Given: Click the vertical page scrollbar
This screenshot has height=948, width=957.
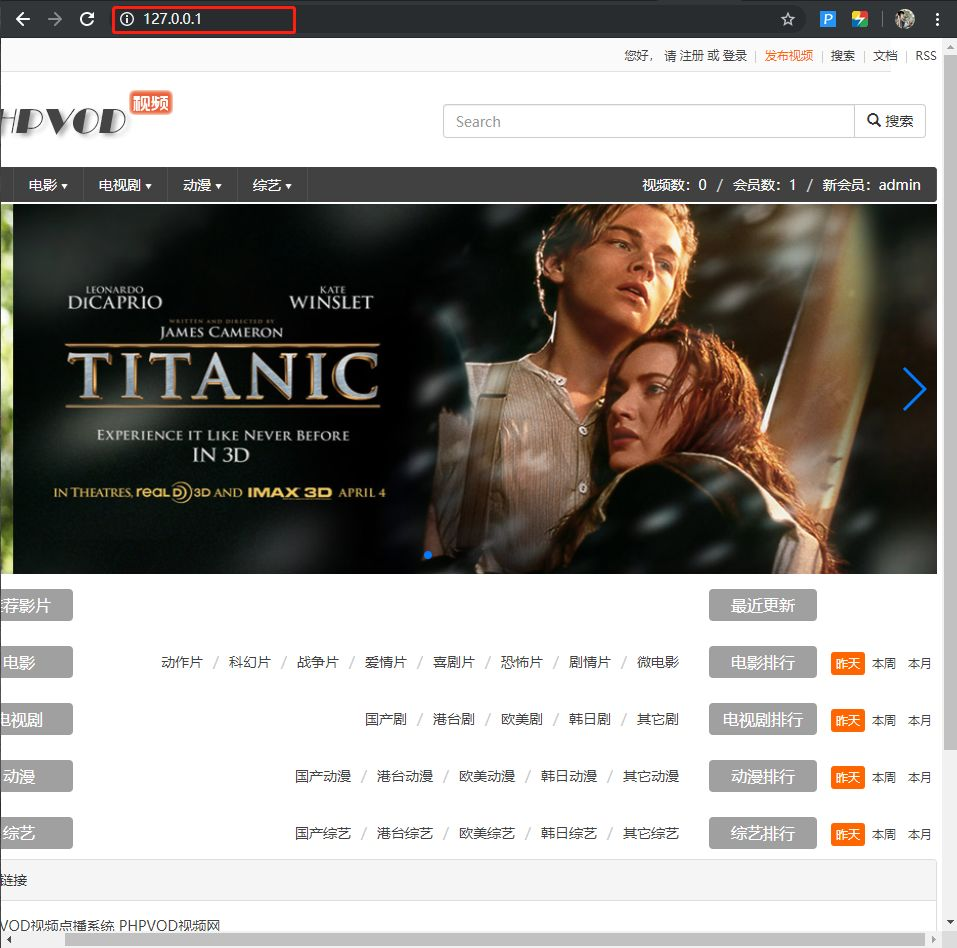Looking at the screenshot, I should (x=950, y=403).
